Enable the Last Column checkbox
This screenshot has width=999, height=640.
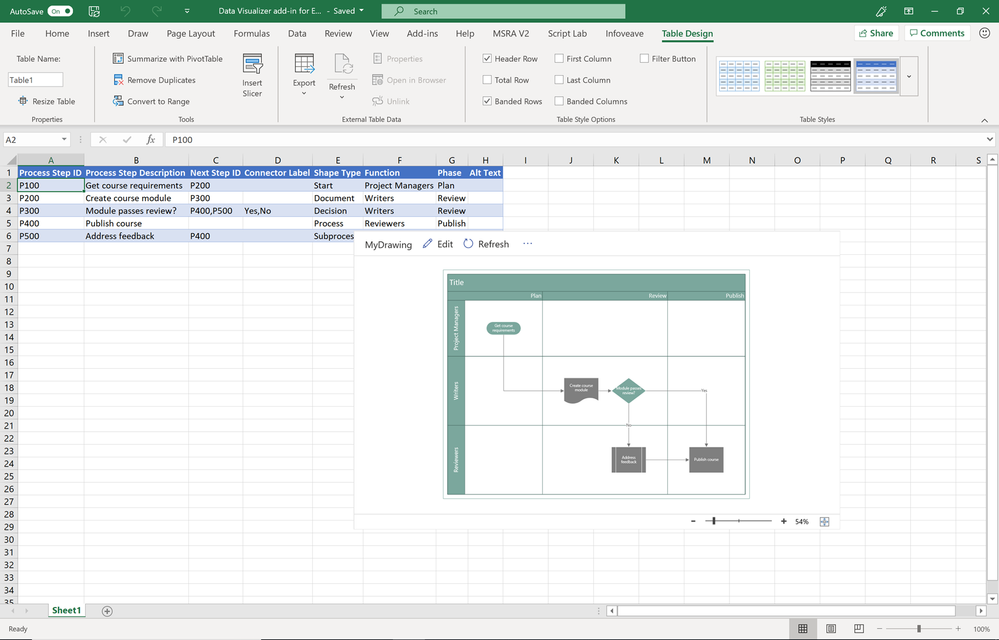(x=559, y=80)
